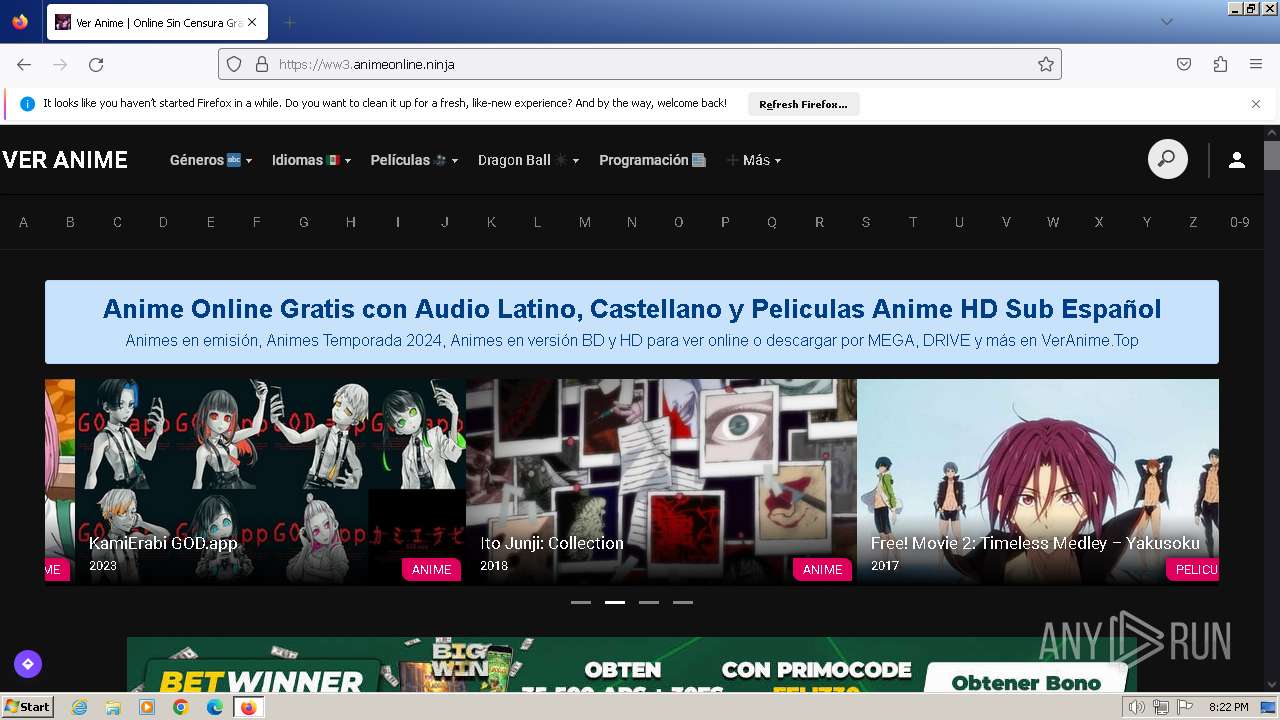
Task: Click ANIME tag on Ito Junji slide
Action: 823,569
